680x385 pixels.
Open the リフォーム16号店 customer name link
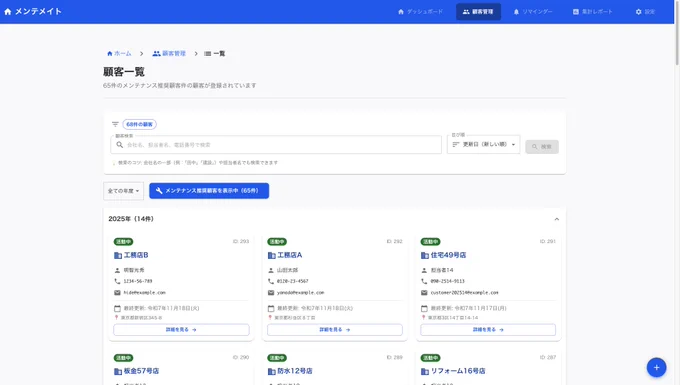[458, 371]
